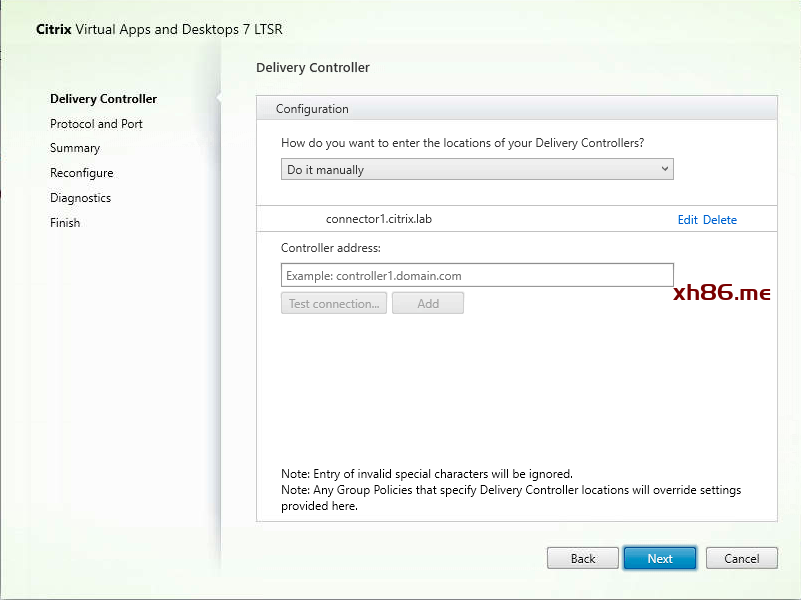Click the Configuration section header
The height and width of the screenshot is (600, 801).
516,109
